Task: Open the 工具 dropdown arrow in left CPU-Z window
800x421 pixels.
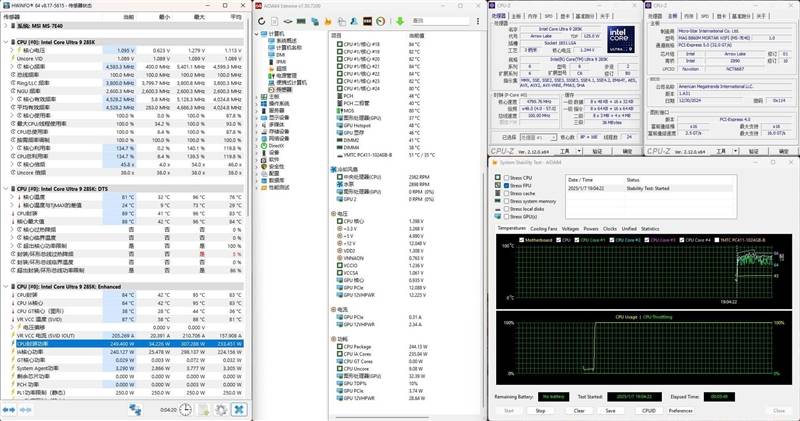Action: coord(579,152)
